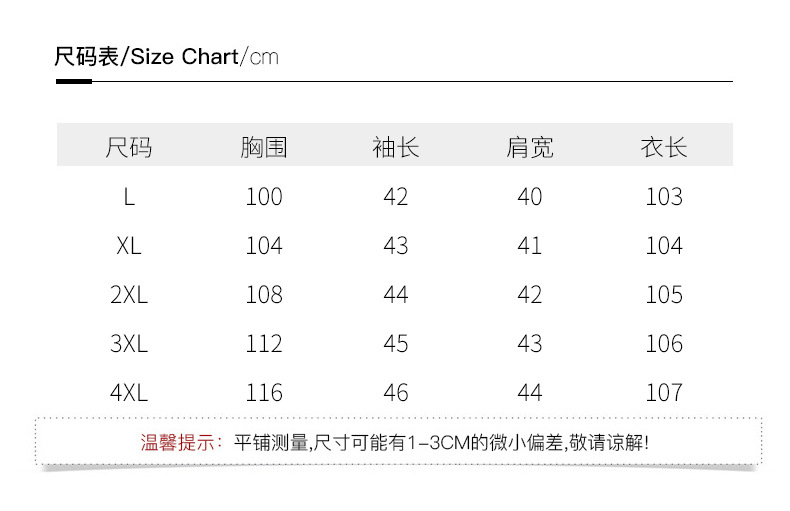Select garment length value 107

[x=664, y=393]
